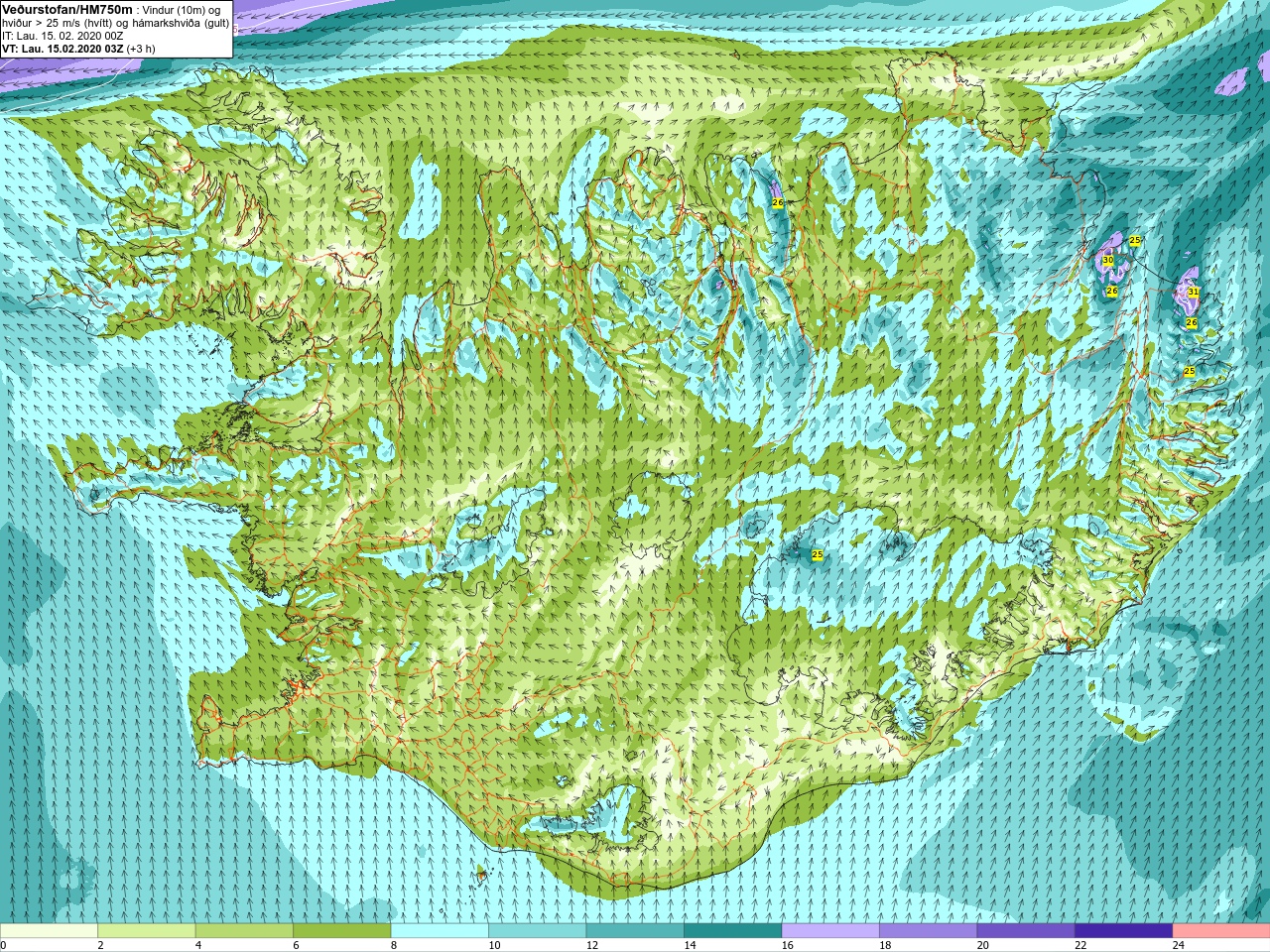Click the yellow gust label reading 31
Viewport: 1270px width, 952px height.
[1194, 292]
